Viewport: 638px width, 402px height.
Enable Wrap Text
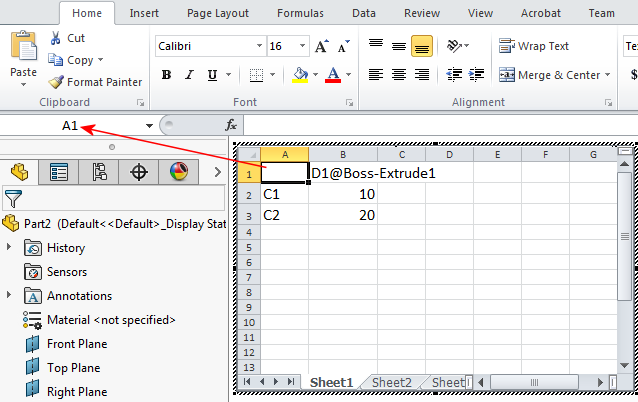pyautogui.click(x=535, y=46)
